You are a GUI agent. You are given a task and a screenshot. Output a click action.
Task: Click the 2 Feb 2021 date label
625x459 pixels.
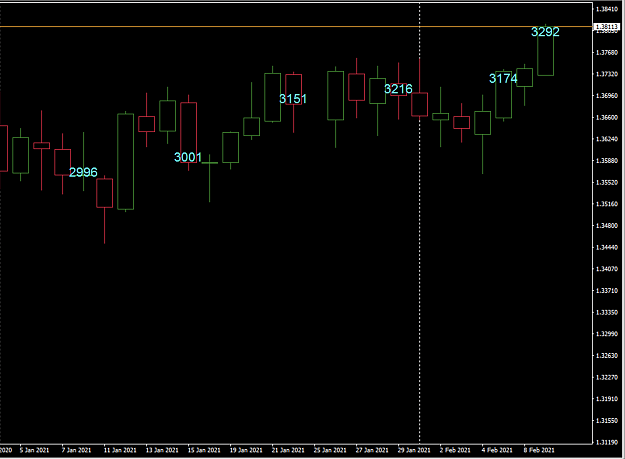[x=455, y=450]
